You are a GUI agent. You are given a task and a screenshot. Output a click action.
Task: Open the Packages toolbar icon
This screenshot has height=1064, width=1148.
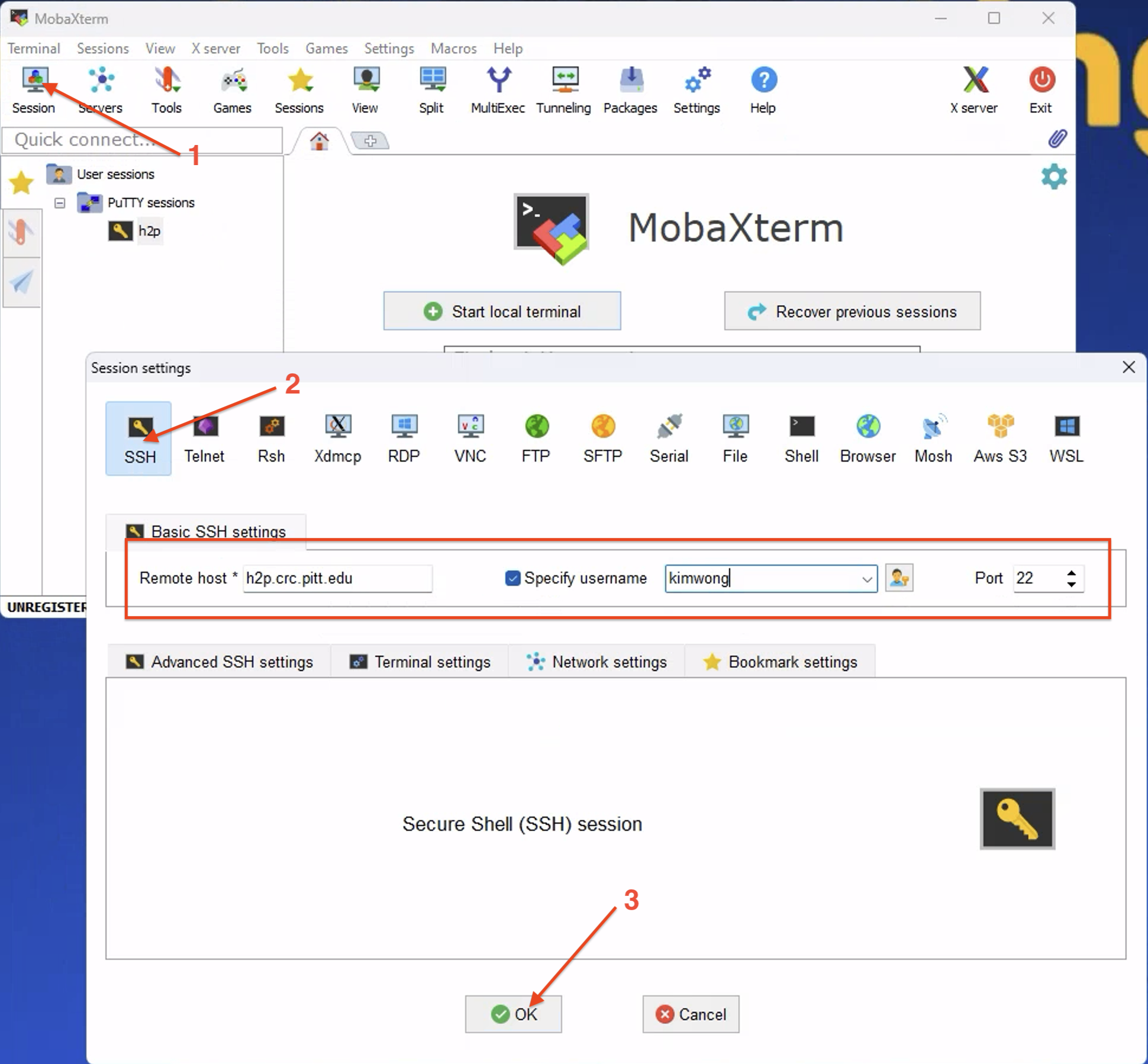click(630, 91)
